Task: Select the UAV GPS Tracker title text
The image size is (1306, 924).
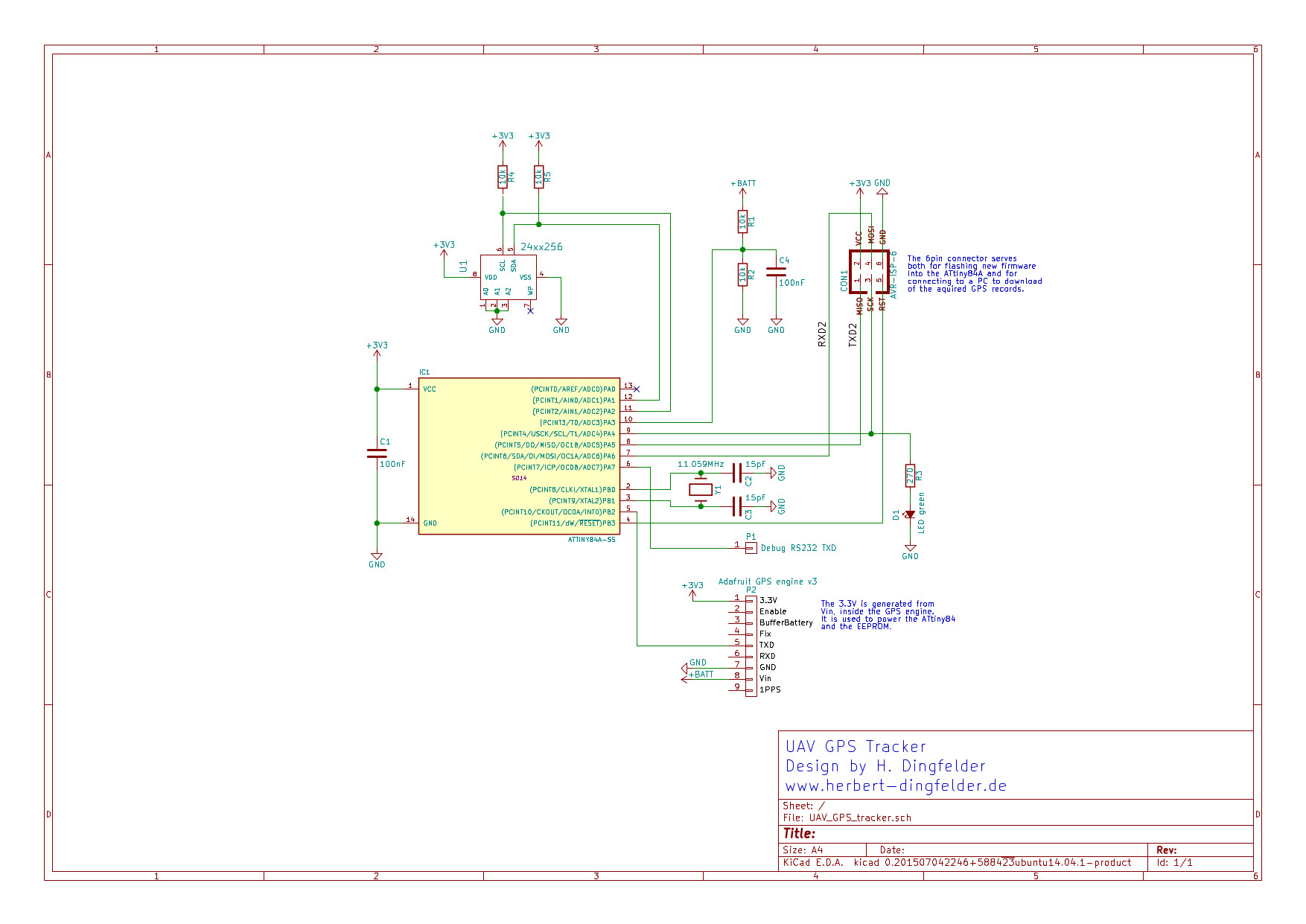Action: [856, 746]
